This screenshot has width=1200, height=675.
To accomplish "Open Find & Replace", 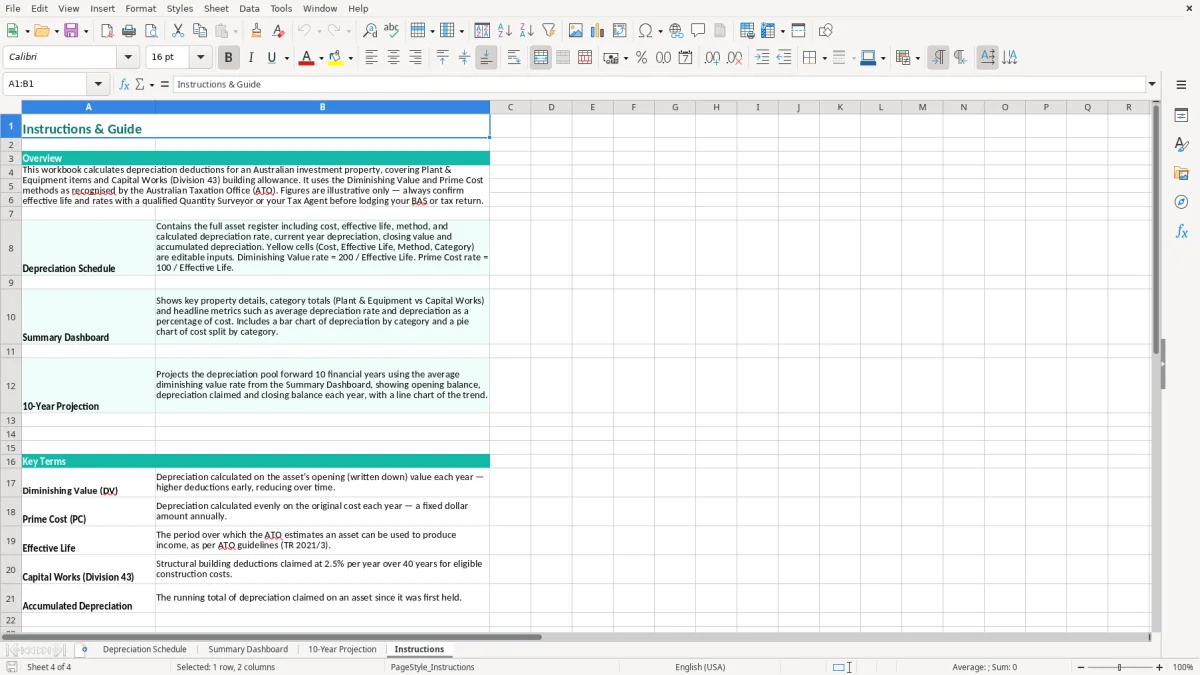I will [x=370, y=31].
